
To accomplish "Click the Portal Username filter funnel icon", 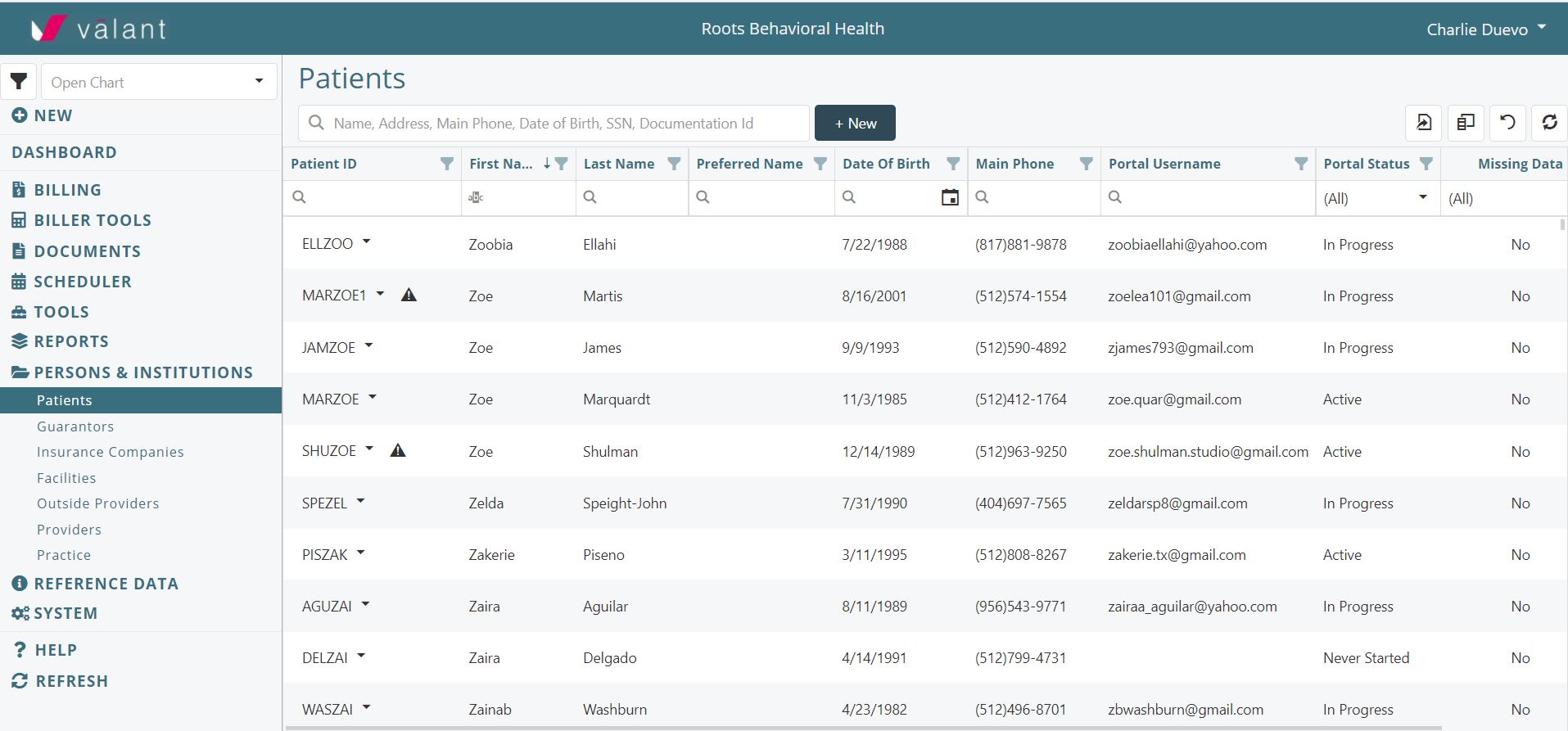I will click(x=1300, y=164).
